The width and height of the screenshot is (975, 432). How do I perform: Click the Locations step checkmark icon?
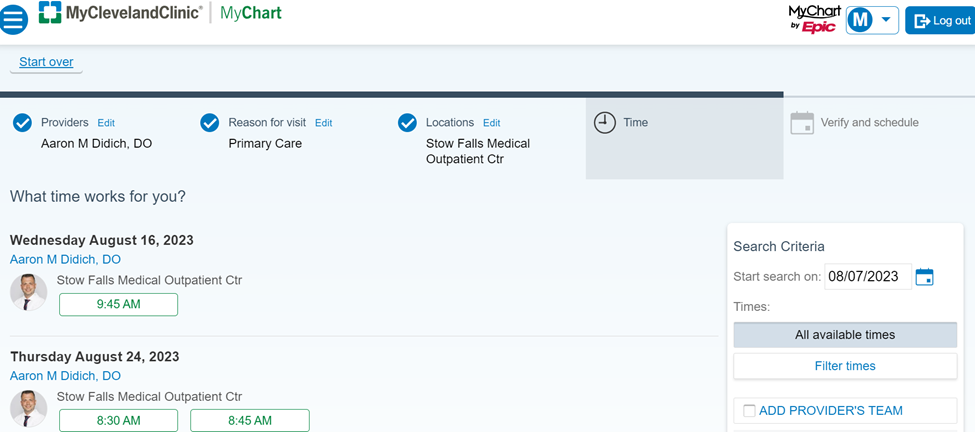(407, 123)
